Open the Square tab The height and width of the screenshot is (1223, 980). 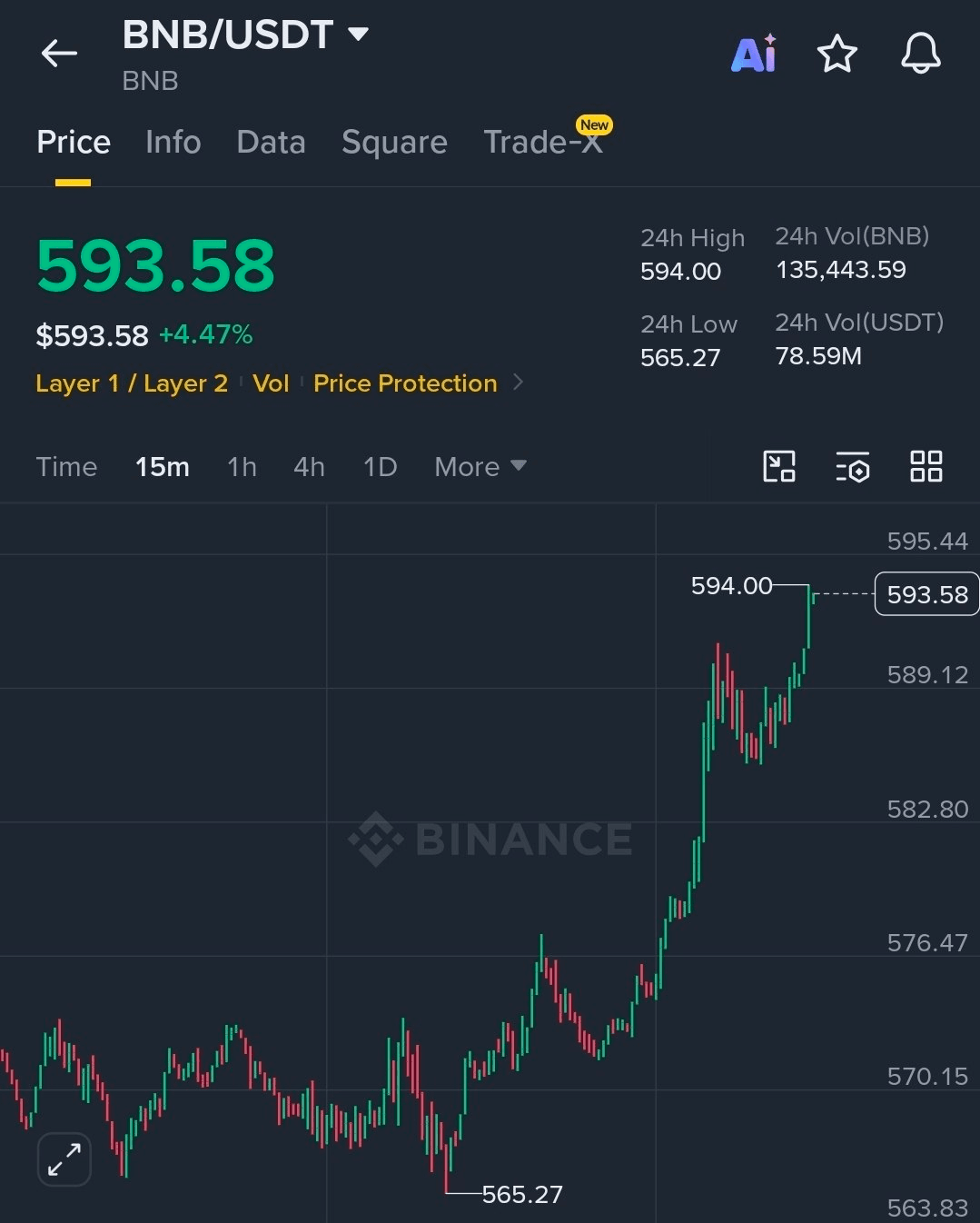click(x=394, y=142)
